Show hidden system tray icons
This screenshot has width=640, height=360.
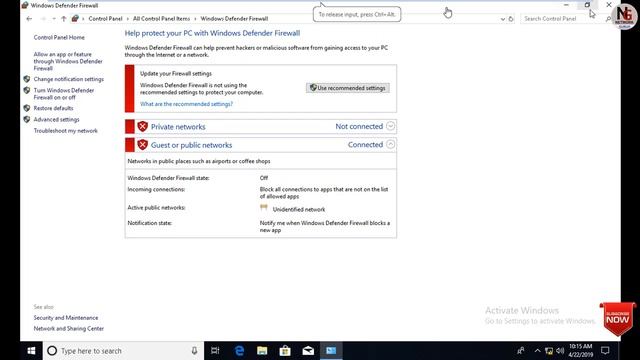(537, 351)
